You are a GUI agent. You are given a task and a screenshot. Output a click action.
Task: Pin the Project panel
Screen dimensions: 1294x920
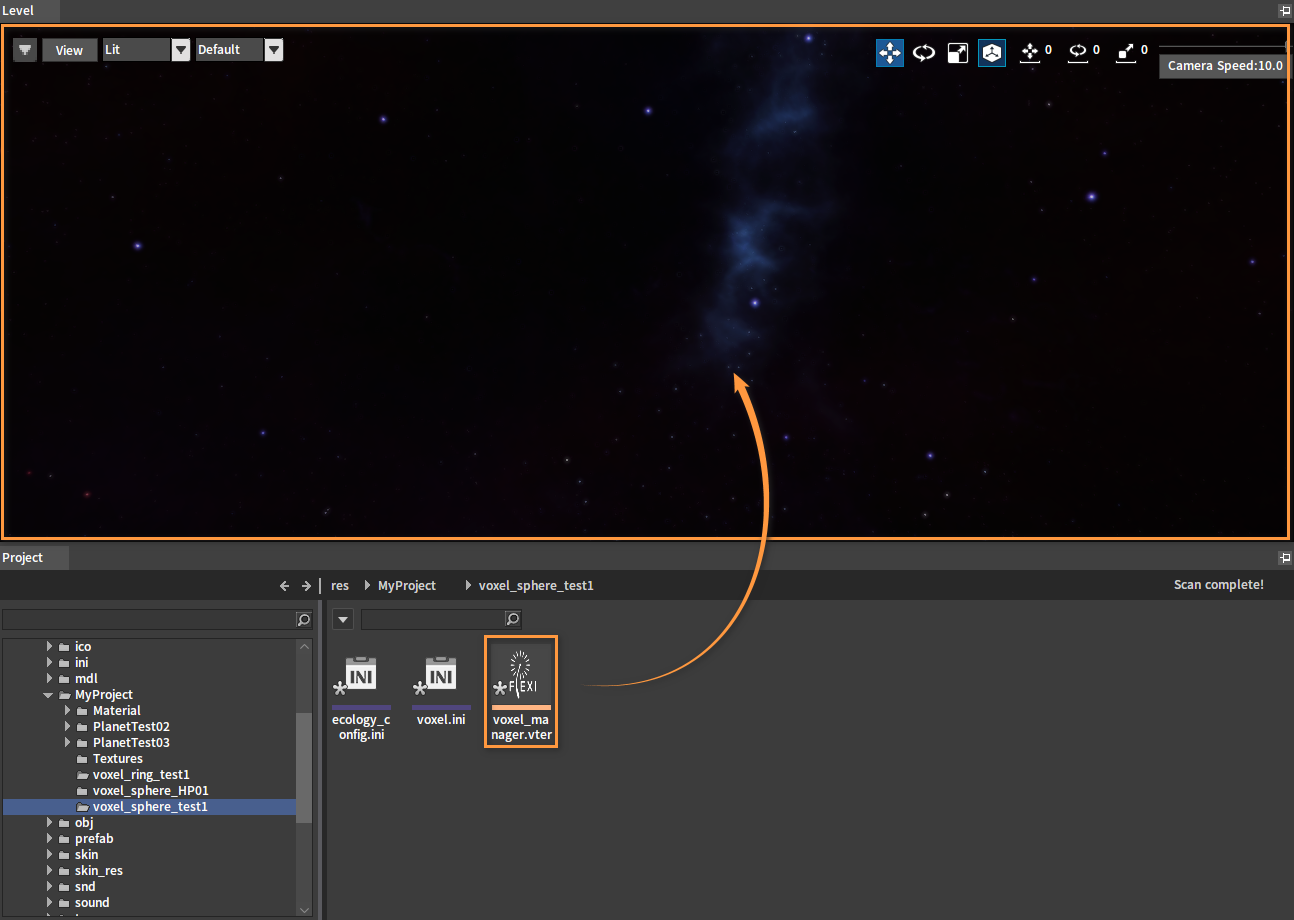(1285, 558)
